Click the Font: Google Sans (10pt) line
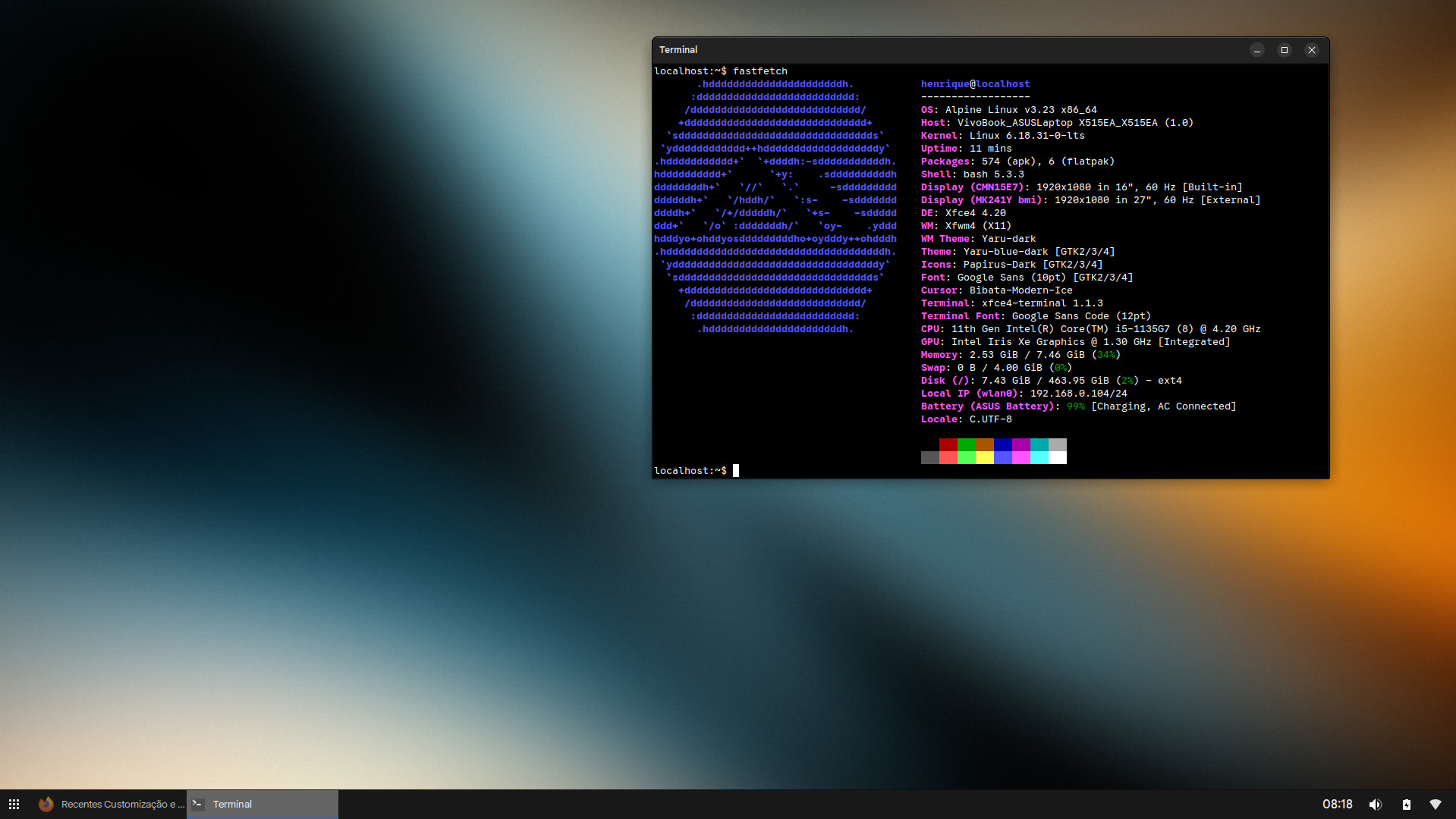Image resolution: width=1456 pixels, height=819 pixels. pos(1027,278)
